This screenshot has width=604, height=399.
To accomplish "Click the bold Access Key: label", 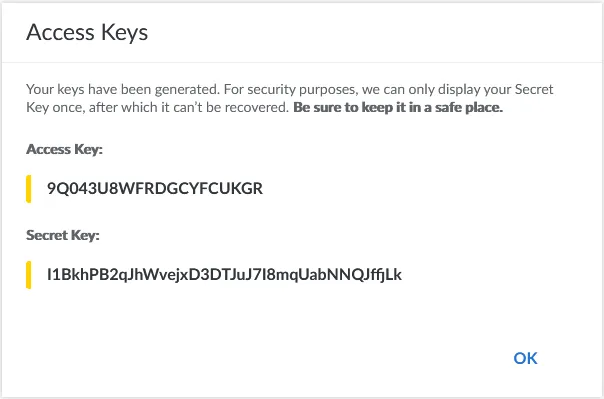I will 64,149.
